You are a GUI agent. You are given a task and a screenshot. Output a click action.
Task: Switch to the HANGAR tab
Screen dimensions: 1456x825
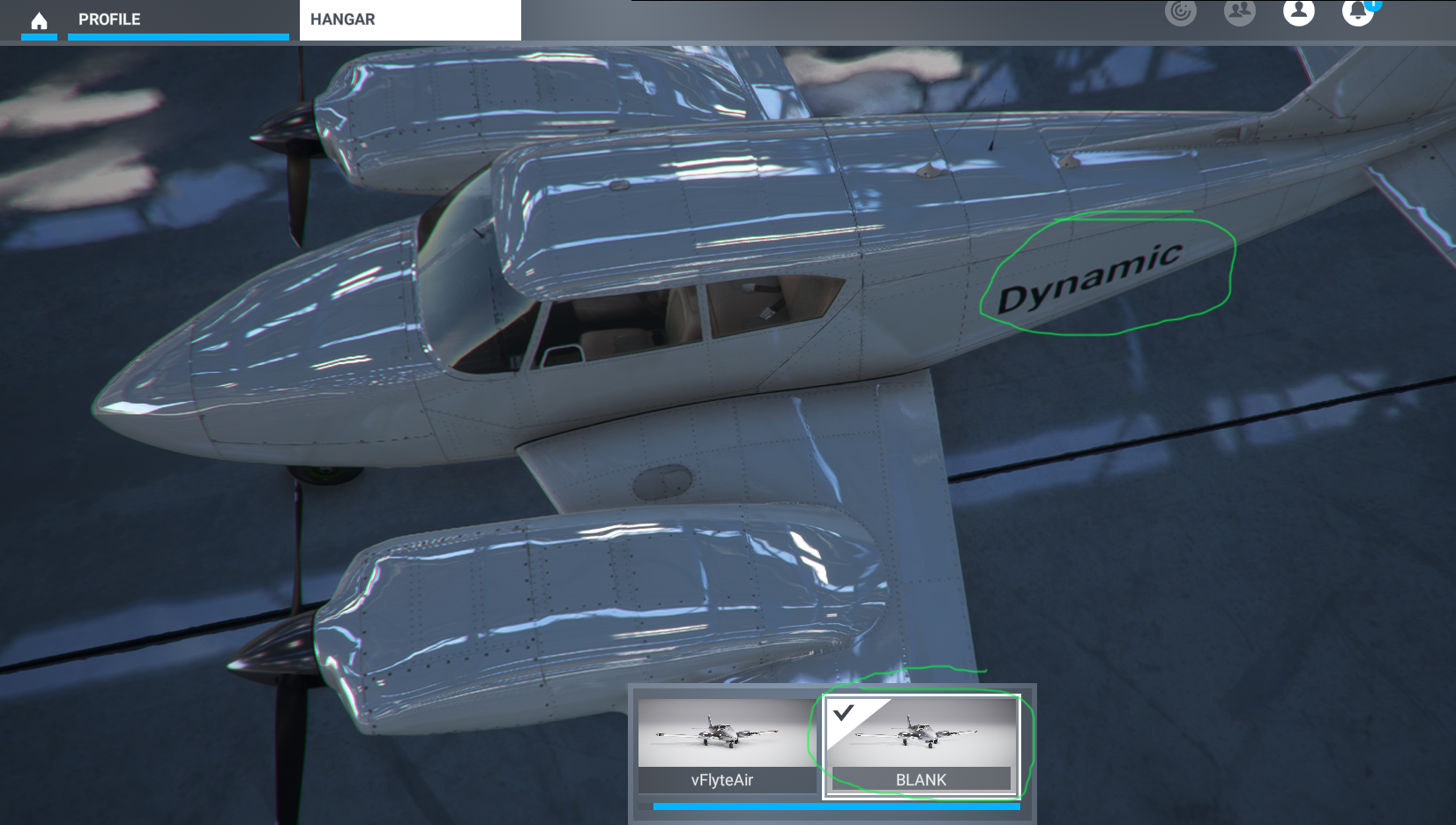point(342,19)
